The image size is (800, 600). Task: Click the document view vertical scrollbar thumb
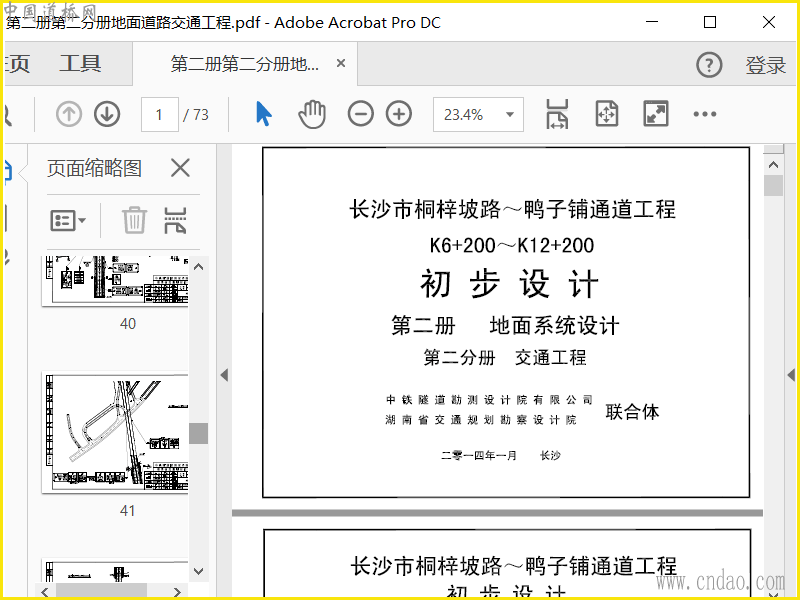click(x=773, y=186)
